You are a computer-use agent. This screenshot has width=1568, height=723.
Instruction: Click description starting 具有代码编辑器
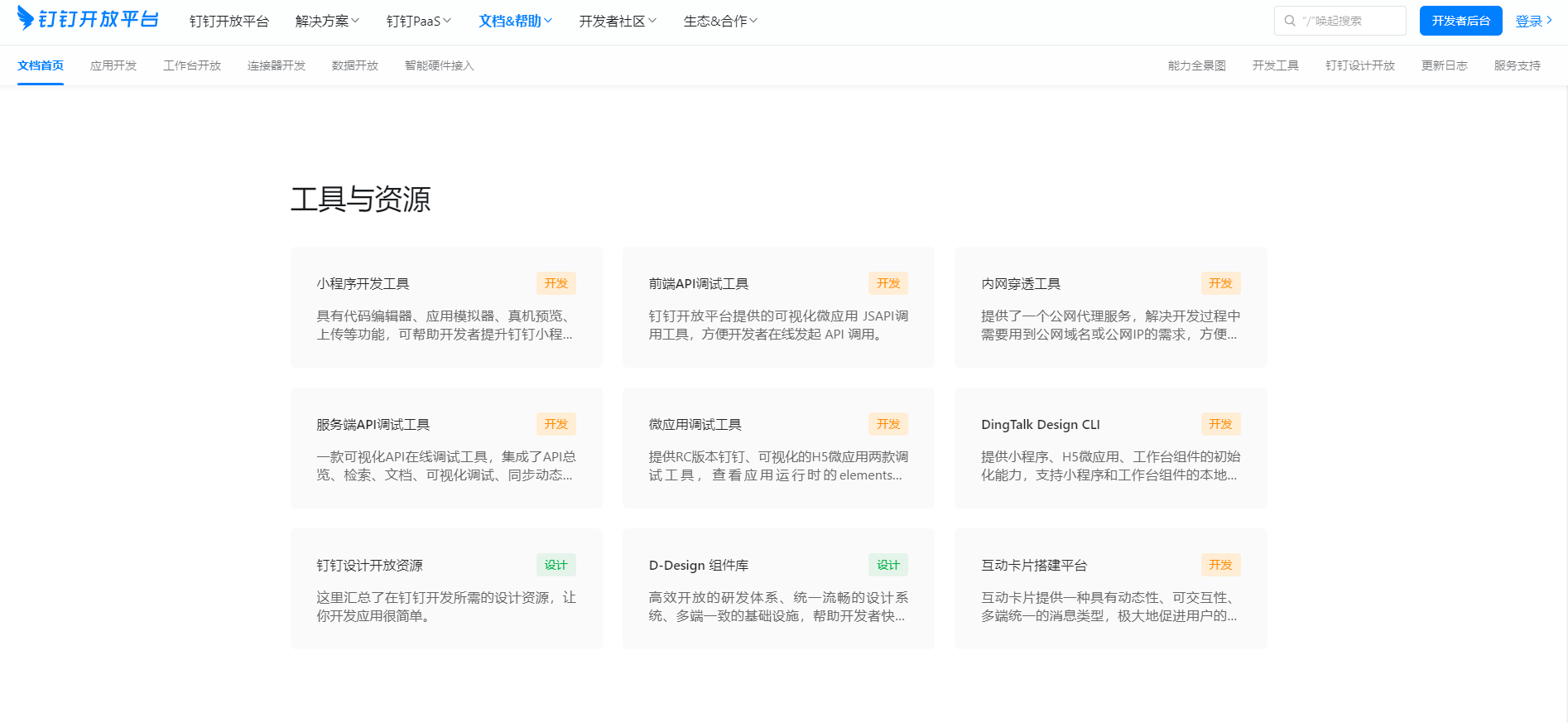pyautogui.click(x=446, y=325)
